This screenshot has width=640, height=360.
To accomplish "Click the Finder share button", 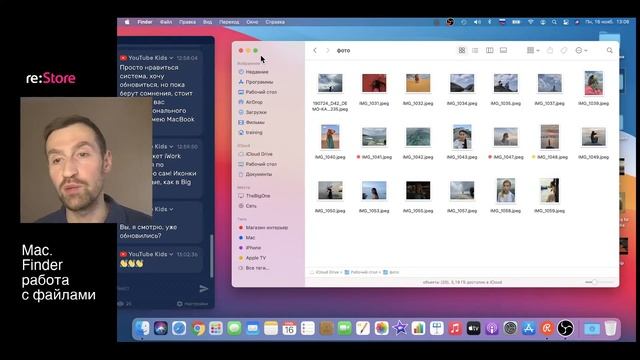I will [550, 50].
